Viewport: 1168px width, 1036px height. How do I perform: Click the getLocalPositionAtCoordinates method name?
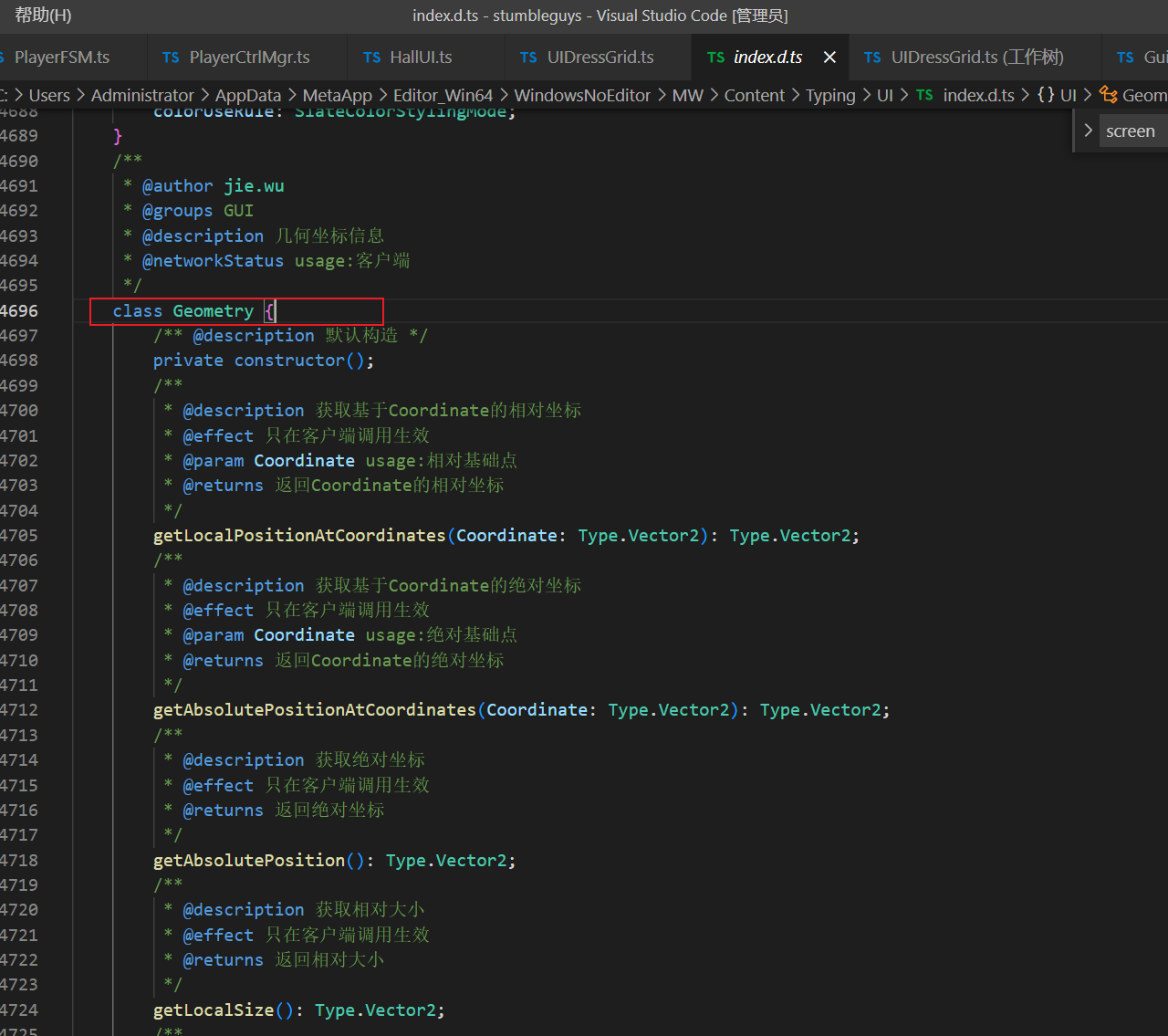[299, 536]
